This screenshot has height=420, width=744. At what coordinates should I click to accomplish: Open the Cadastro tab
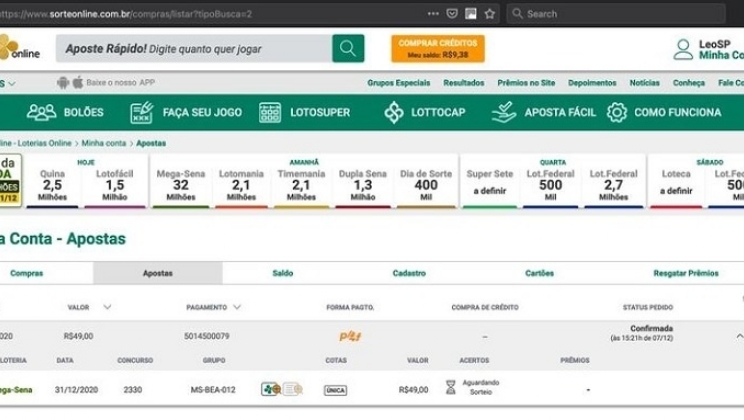click(409, 273)
